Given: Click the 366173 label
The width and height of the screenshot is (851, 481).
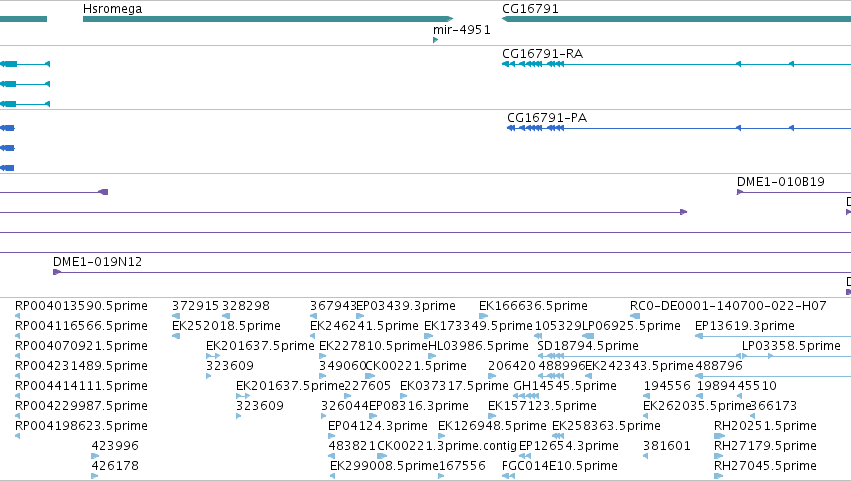Looking at the screenshot, I should [773, 406].
